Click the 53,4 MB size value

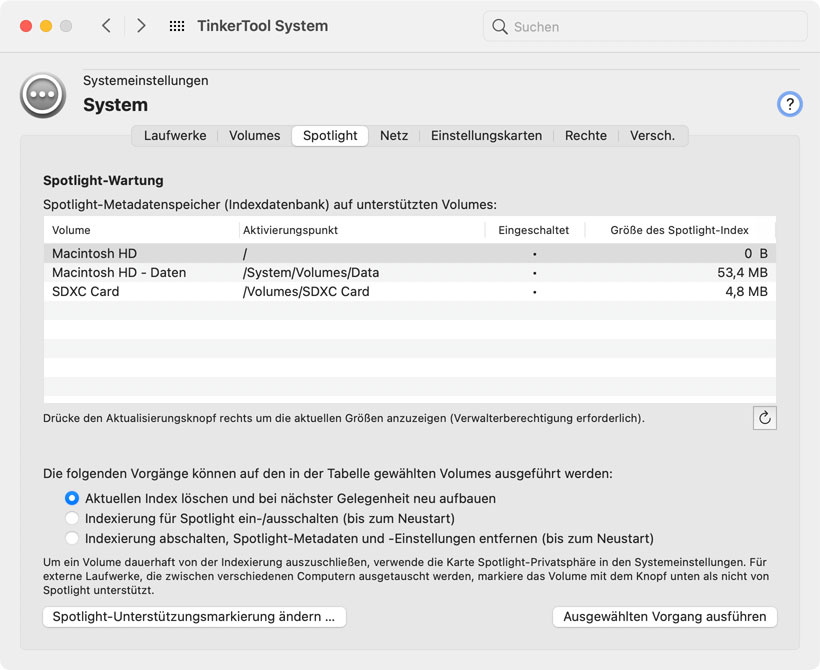pos(742,272)
